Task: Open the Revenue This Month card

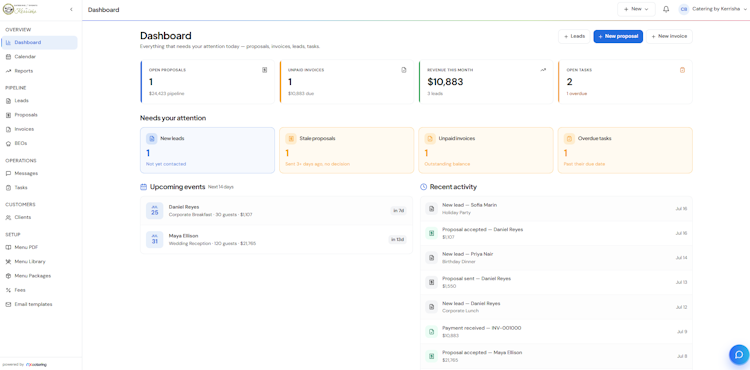Action: pyautogui.click(x=486, y=82)
